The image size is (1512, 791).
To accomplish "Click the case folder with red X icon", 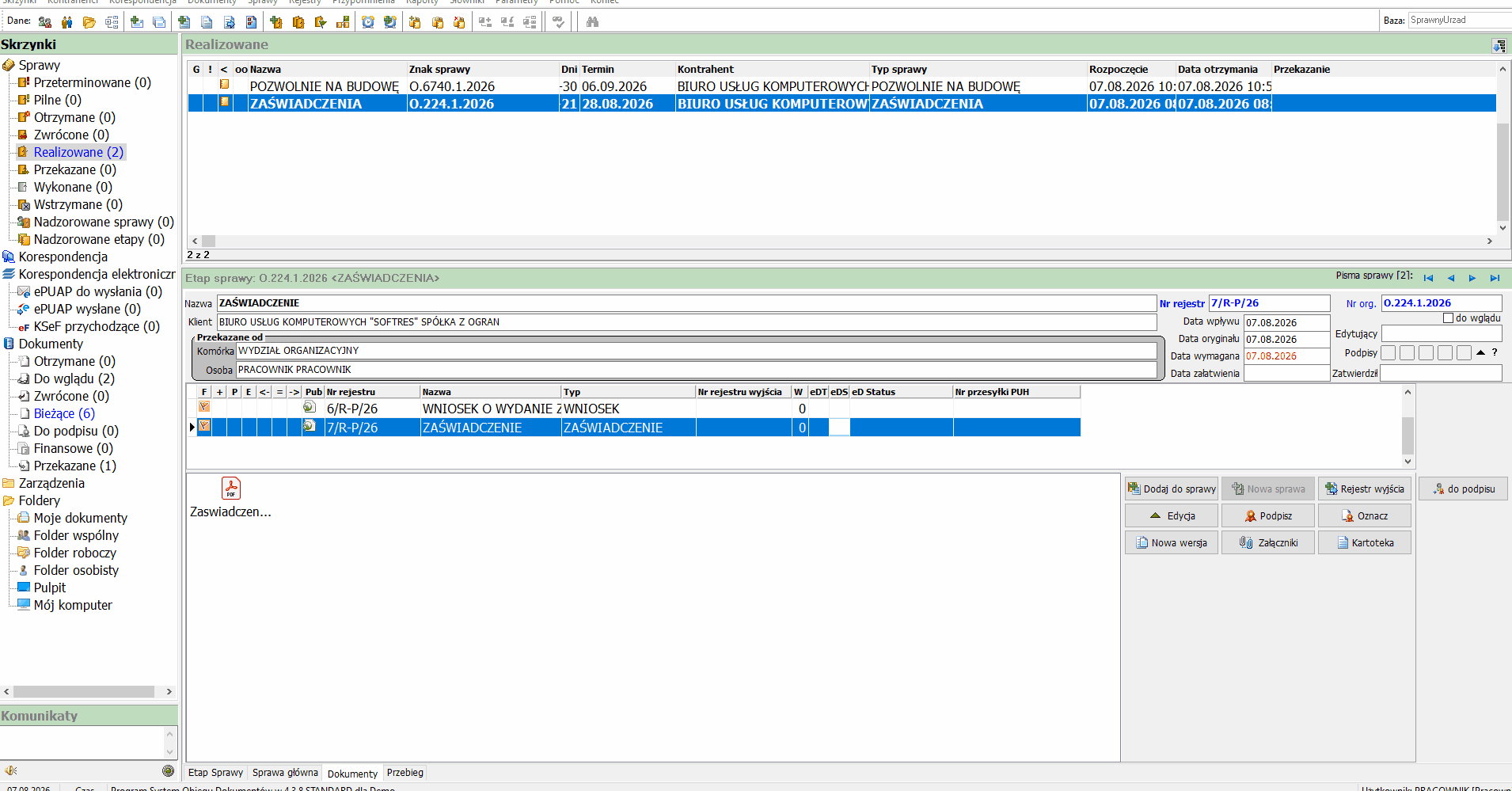I will coord(459,22).
